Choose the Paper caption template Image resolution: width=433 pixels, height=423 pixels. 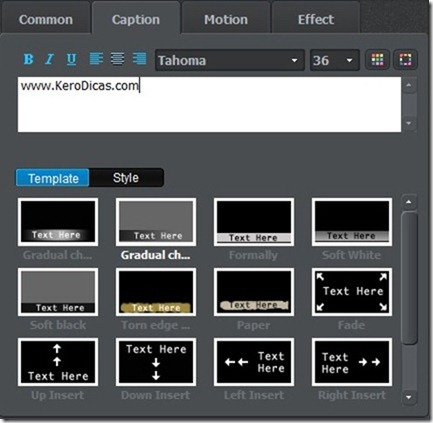254,292
